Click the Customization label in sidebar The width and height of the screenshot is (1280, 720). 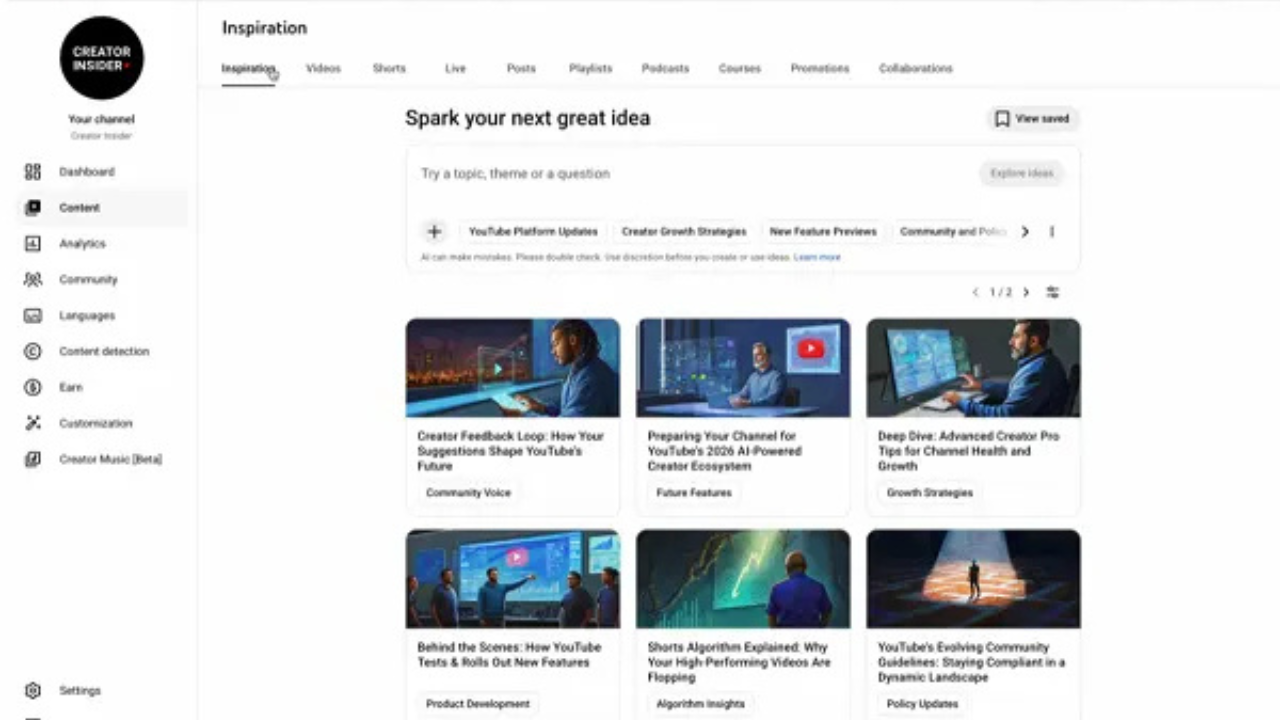pyautogui.click(x=96, y=424)
